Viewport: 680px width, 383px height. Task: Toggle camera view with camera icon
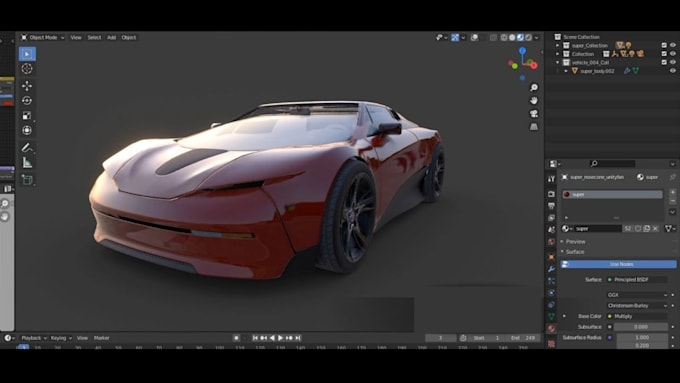click(x=534, y=114)
